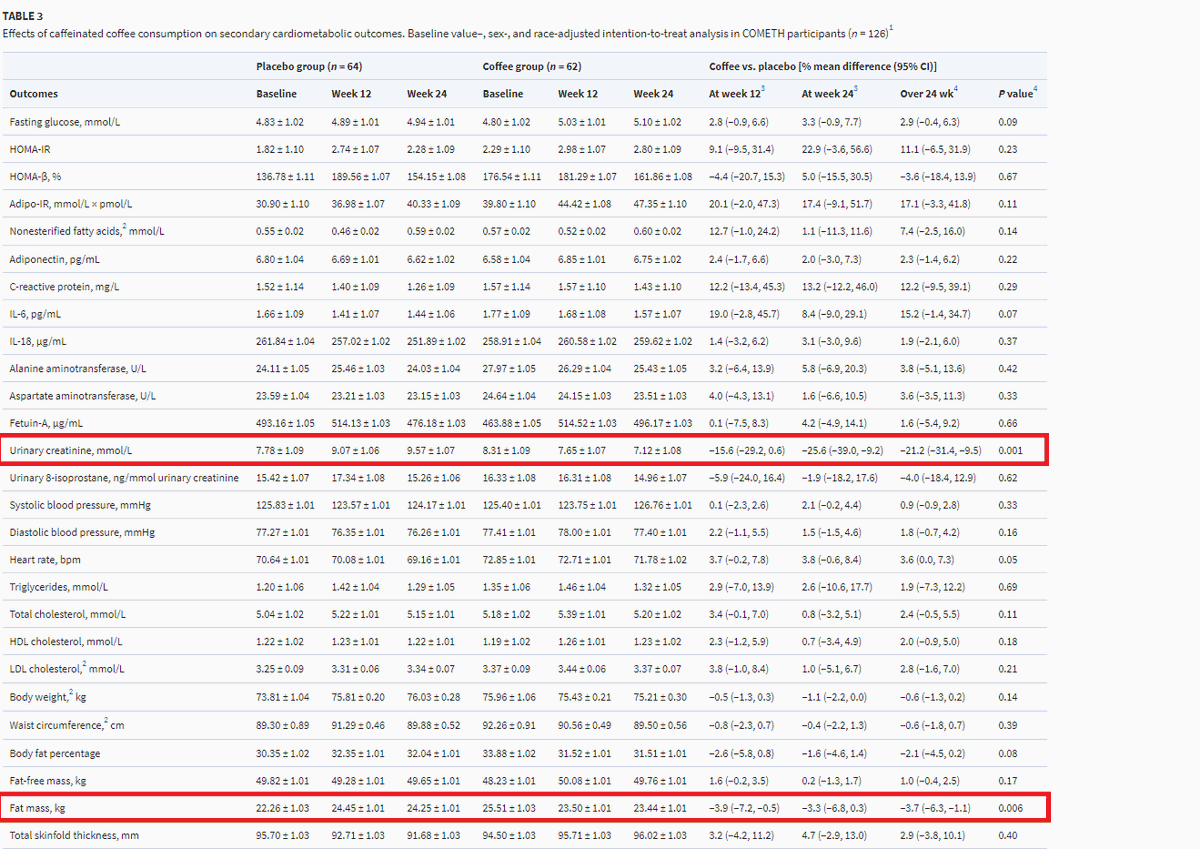Click the At week 12 column header
The image size is (1200, 849).
tap(737, 94)
